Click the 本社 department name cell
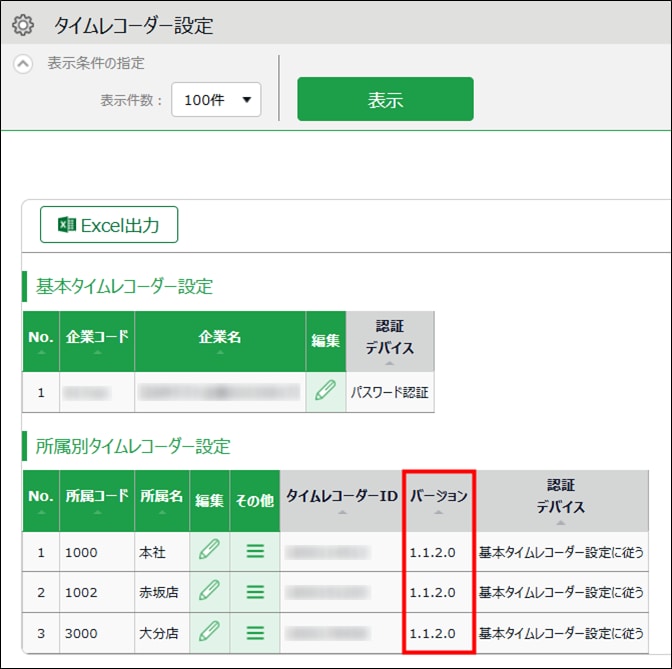This screenshot has width=672, height=669. coord(162,552)
